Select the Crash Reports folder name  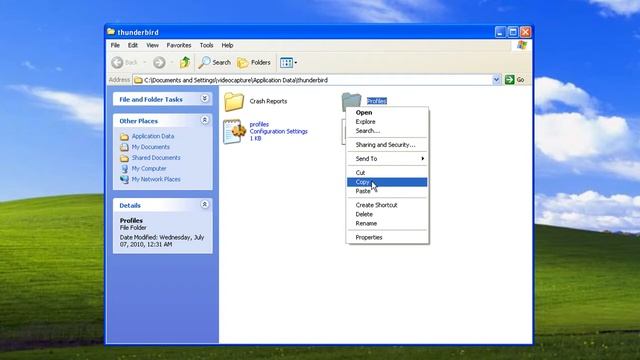[268, 101]
